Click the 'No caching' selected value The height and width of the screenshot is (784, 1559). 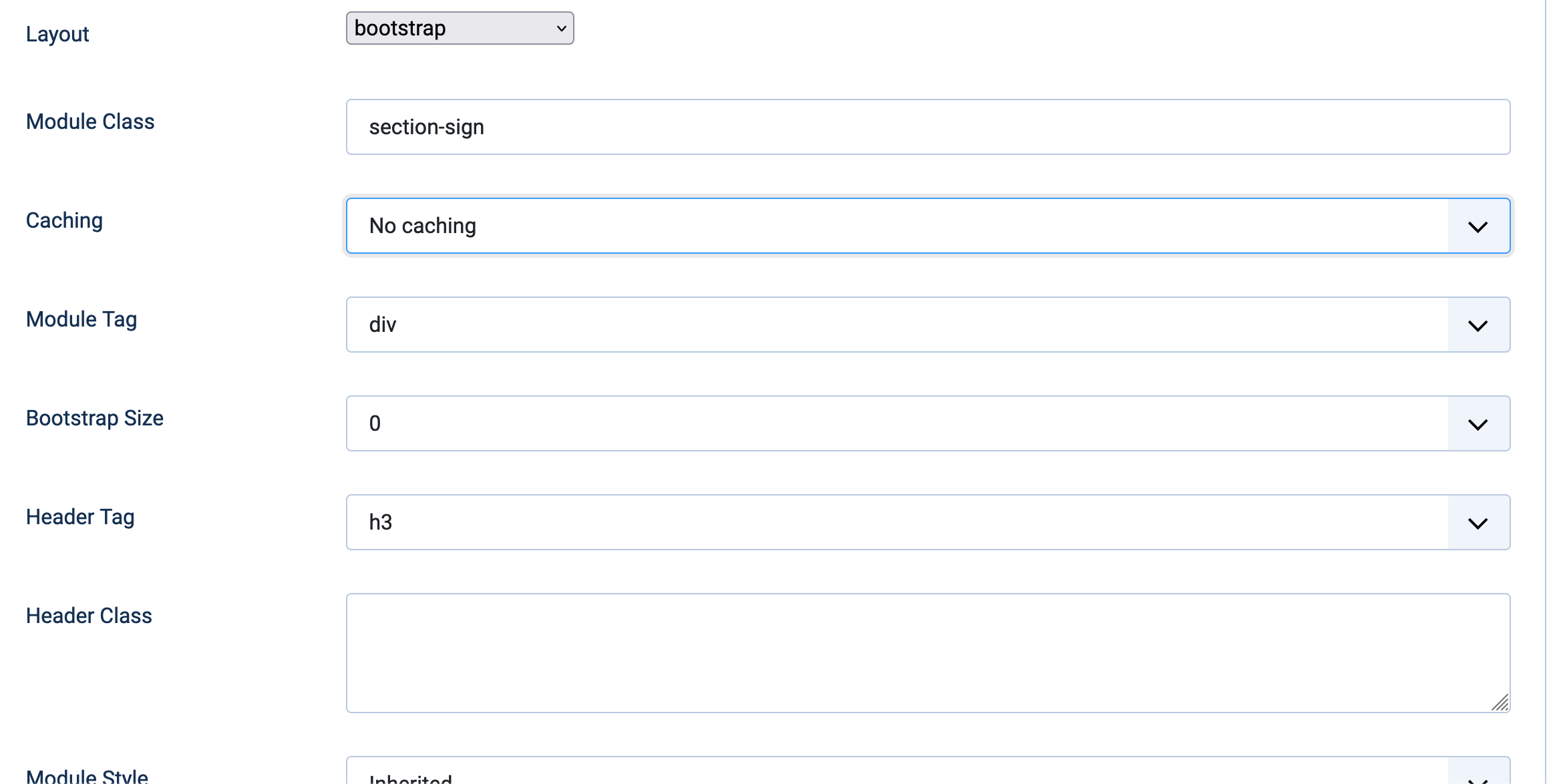[x=422, y=226]
